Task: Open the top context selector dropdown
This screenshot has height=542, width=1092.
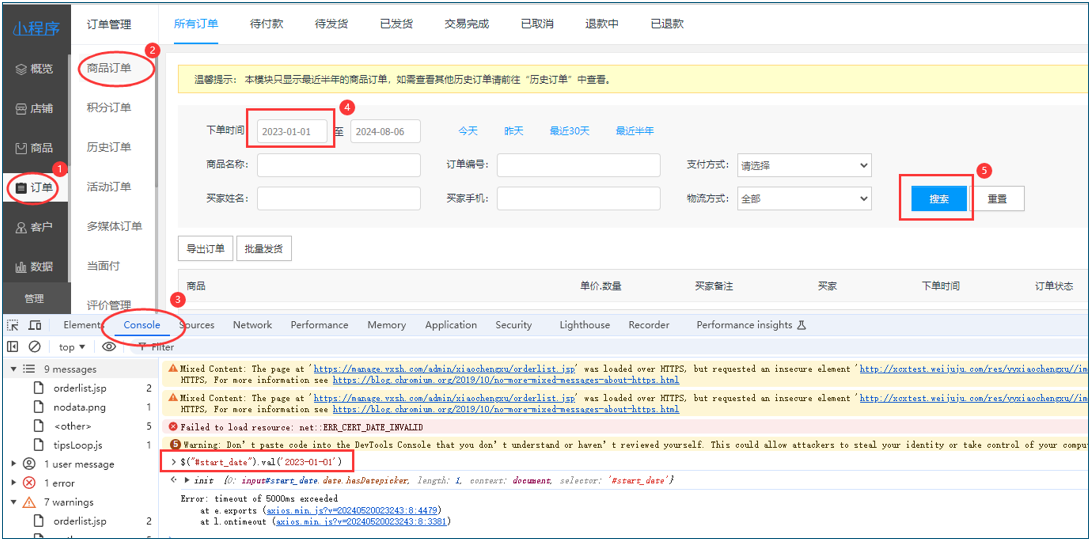Action: (x=72, y=347)
